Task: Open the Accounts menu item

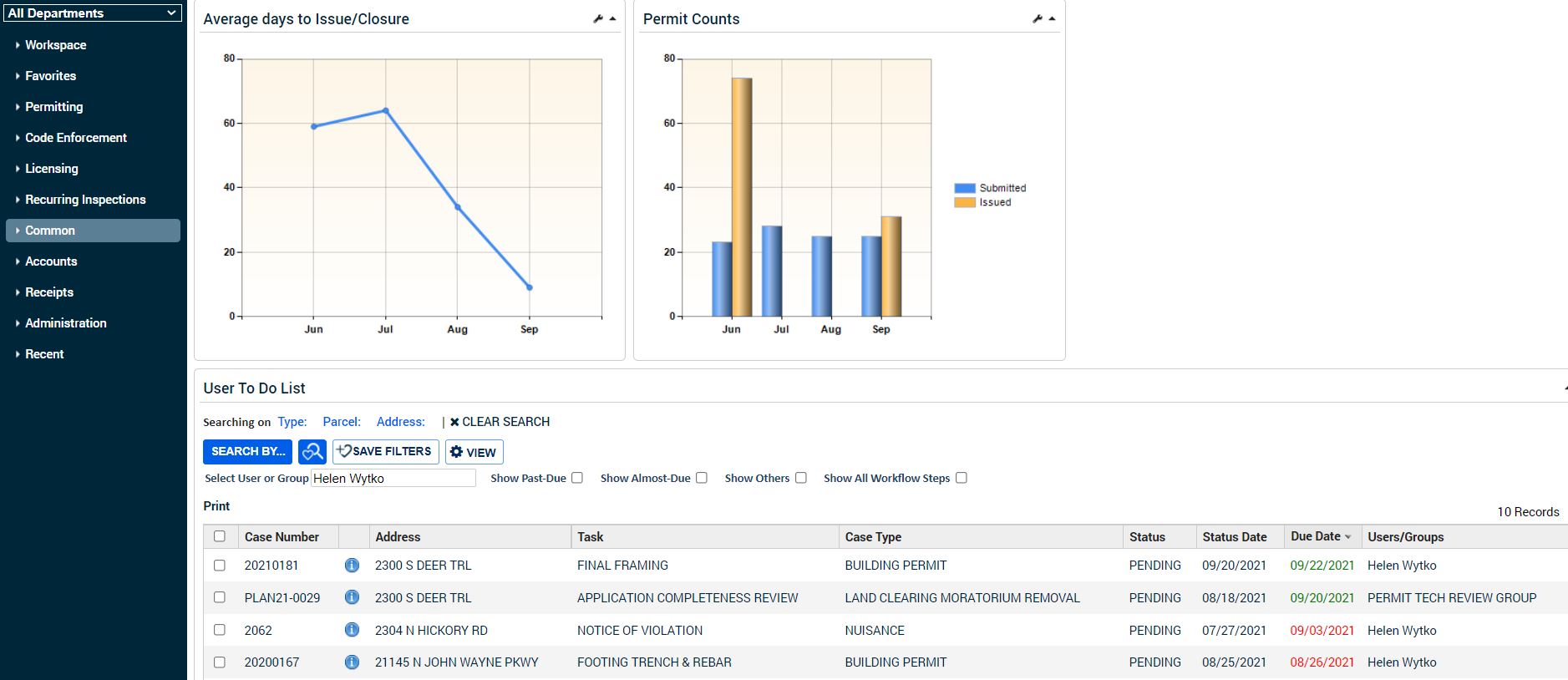Action: point(51,261)
